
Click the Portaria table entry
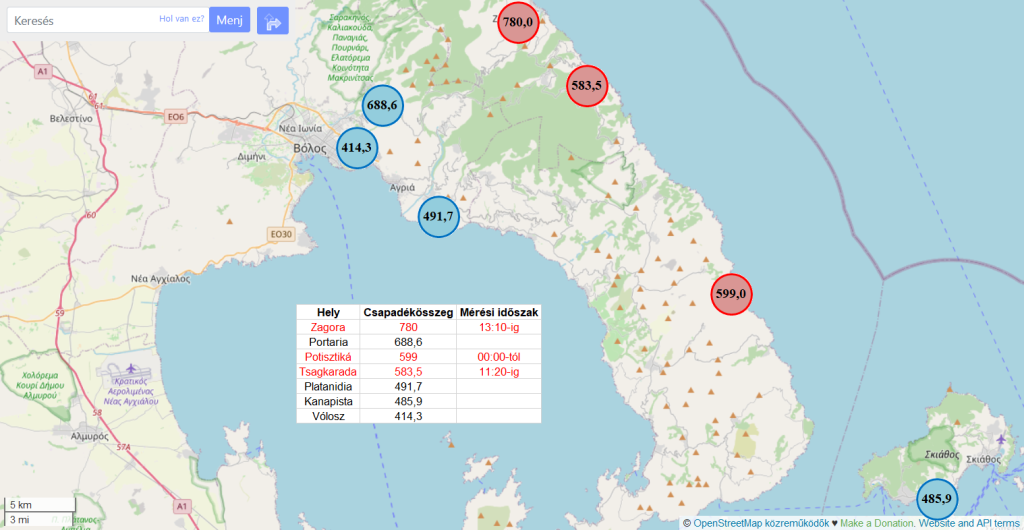pyautogui.click(x=328, y=342)
